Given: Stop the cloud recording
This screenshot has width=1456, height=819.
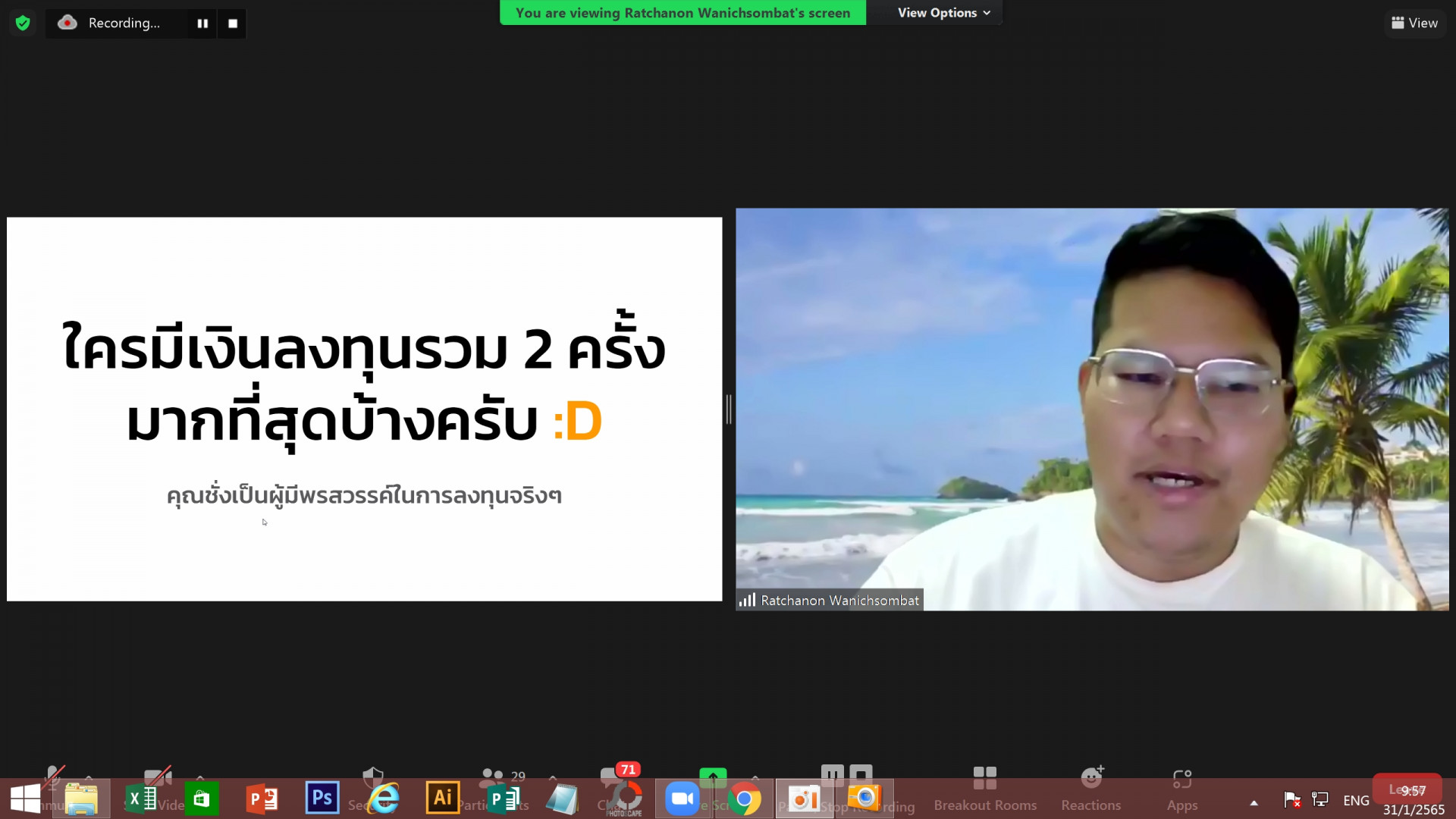Looking at the screenshot, I should pyautogui.click(x=233, y=24).
